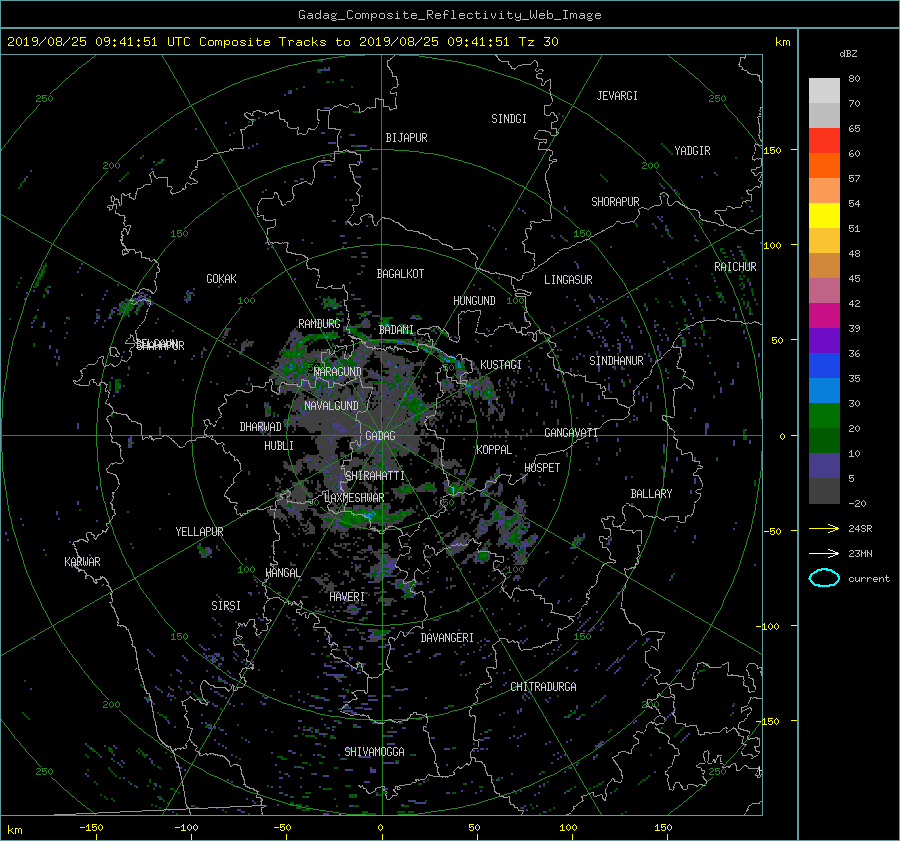
Task: Click the dBZ legend heading
Action: [848, 53]
